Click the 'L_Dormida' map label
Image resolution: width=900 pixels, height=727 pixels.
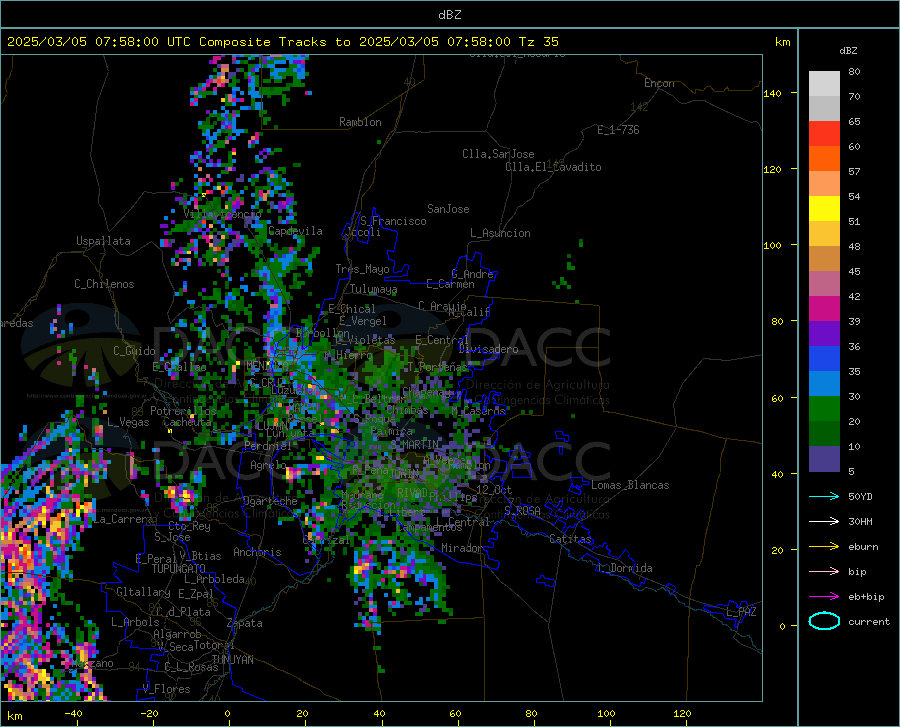(624, 568)
